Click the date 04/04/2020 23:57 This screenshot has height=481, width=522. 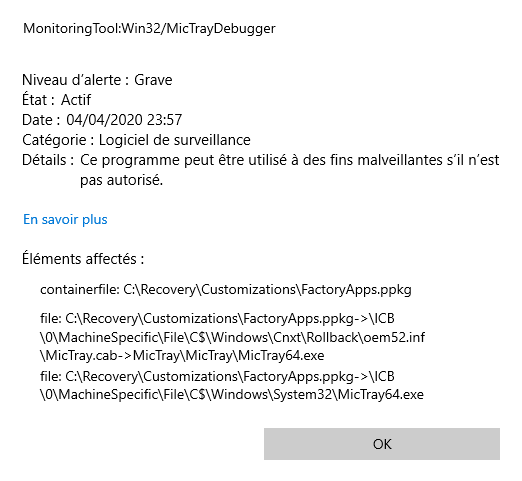124,120
